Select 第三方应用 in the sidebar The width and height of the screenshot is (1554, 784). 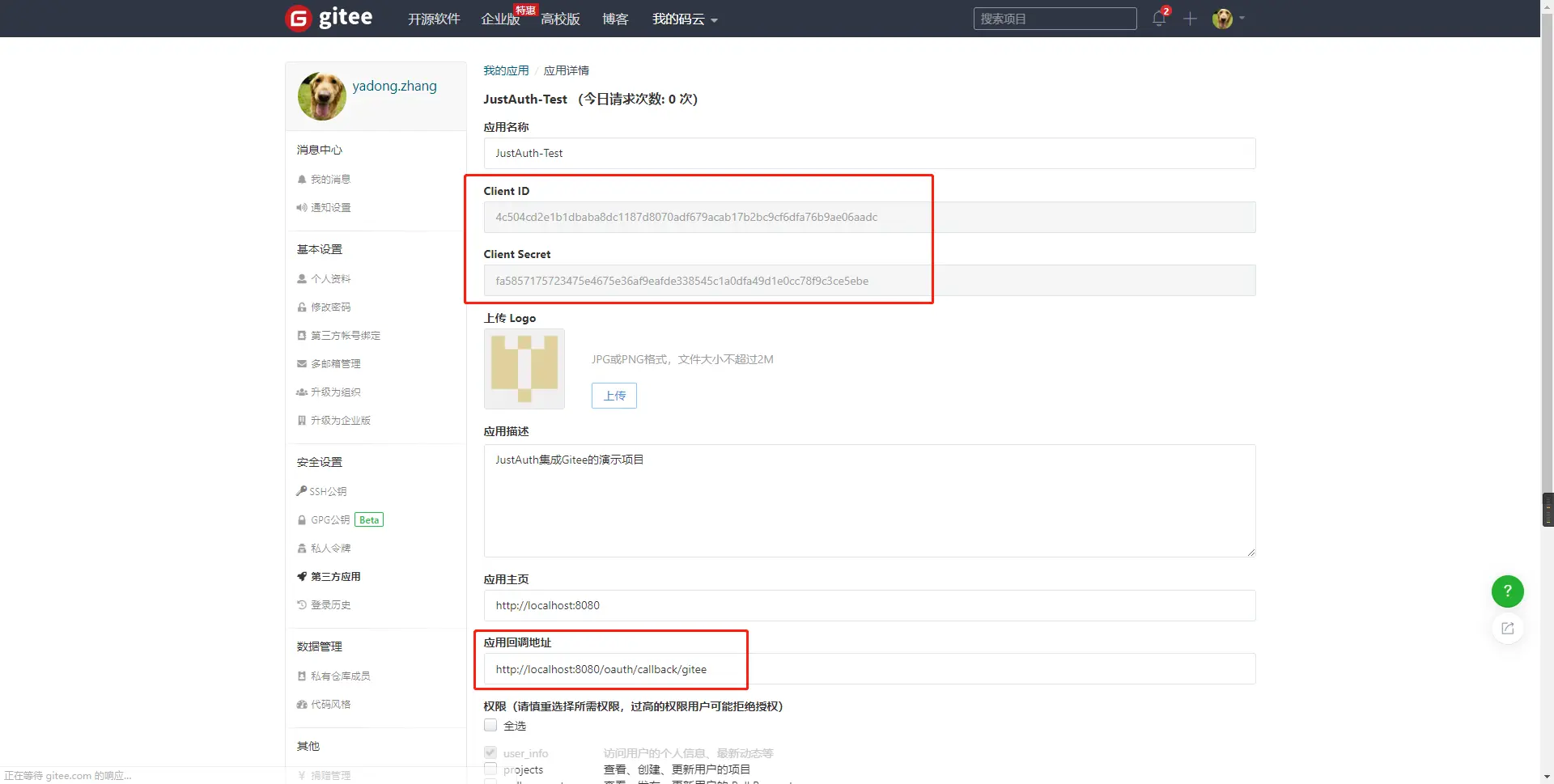tap(336, 577)
